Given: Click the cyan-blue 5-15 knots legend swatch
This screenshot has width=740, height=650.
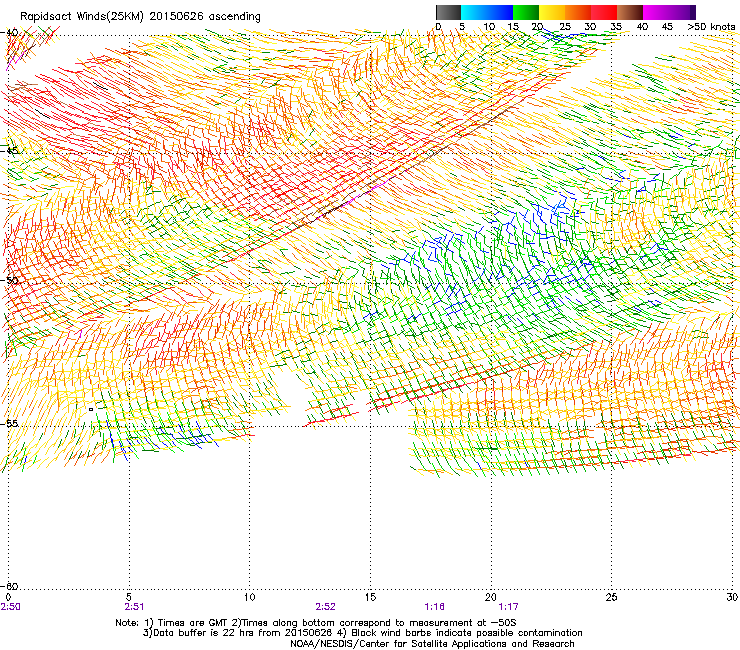Looking at the screenshot, I should click(x=487, y=12).
